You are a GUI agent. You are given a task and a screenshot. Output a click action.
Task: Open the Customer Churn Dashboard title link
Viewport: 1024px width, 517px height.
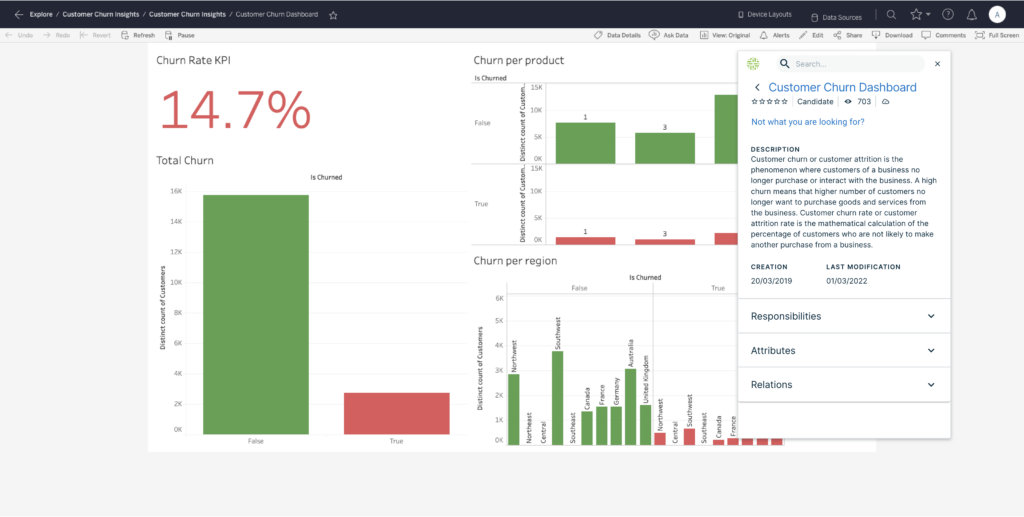tap(842, 87)
